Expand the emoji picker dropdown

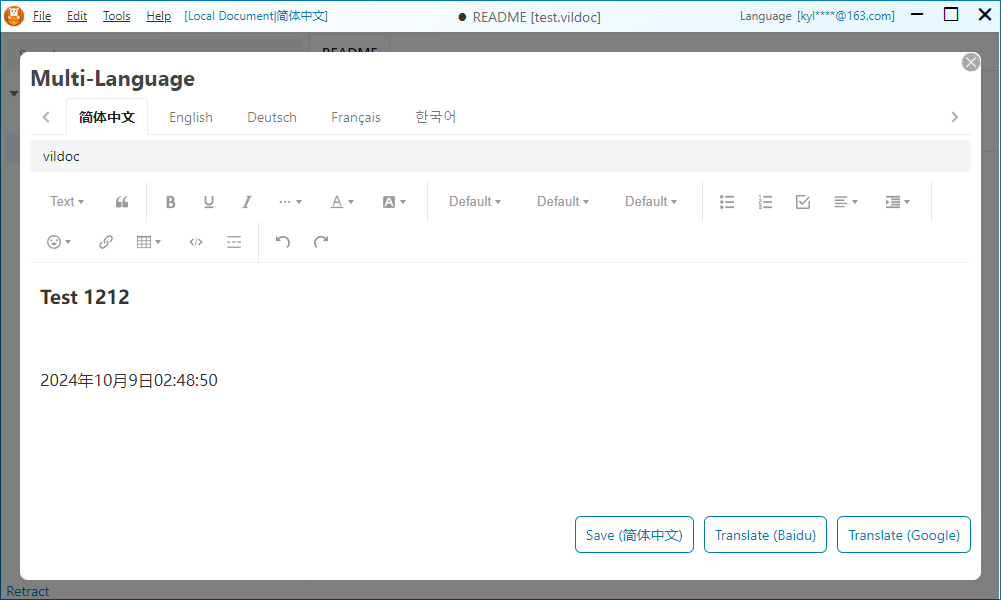[x=59, y=242]
